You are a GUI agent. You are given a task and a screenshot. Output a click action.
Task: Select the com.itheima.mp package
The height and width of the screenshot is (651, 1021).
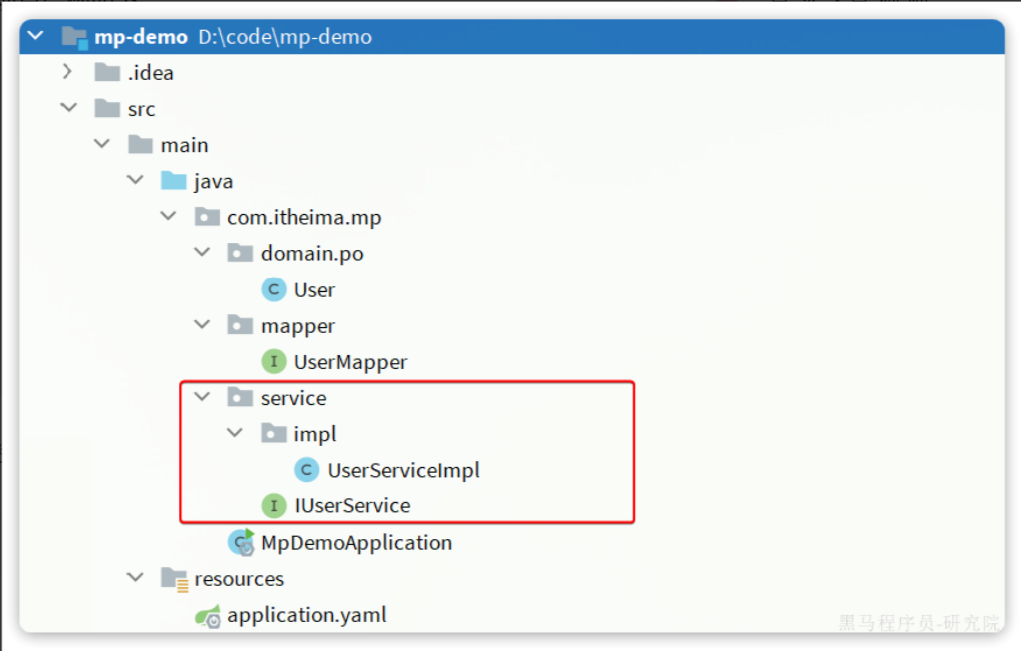[x=304, y=218]
